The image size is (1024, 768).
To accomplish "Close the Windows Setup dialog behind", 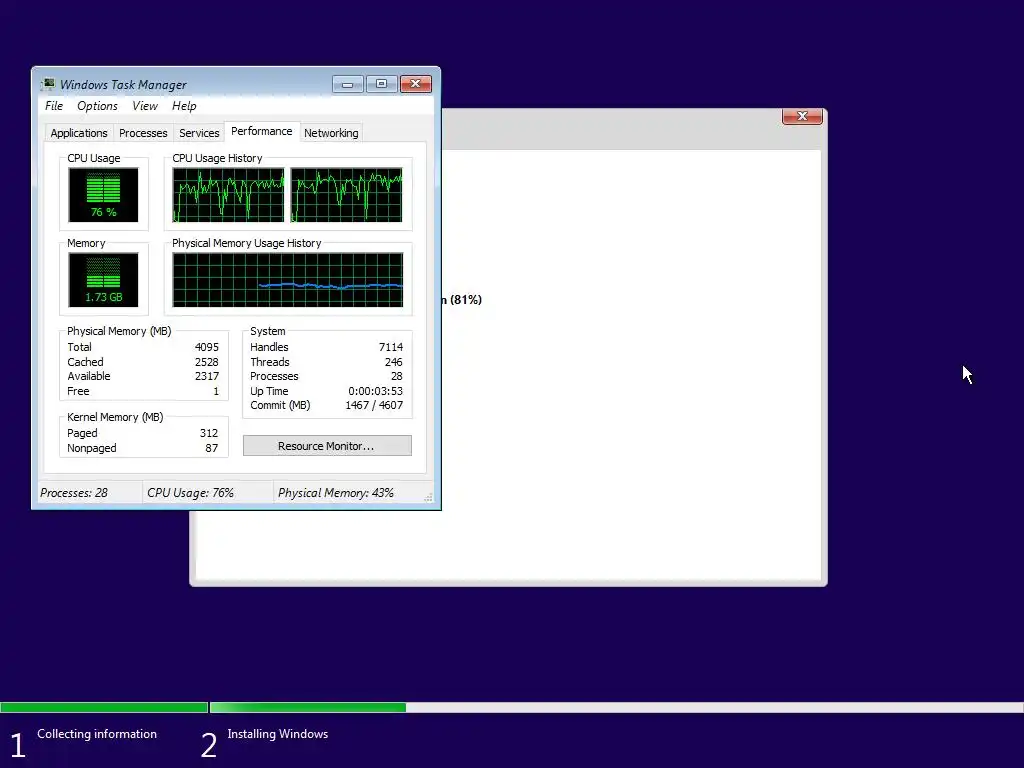I will click(x=802, y=116).
